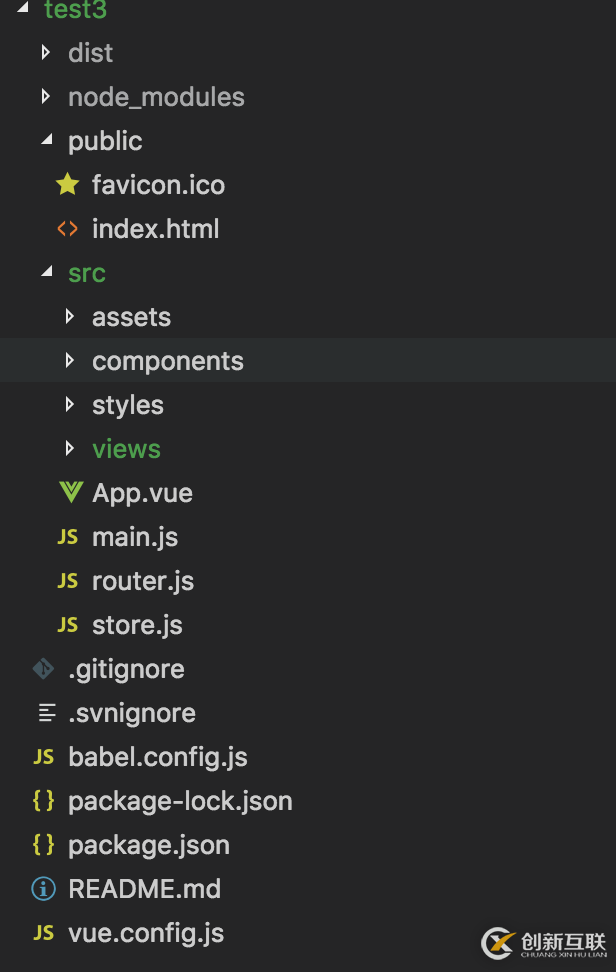Click the info icon beside README.md
The width and height of the screenshot is (616, 972).
(43, 889)
